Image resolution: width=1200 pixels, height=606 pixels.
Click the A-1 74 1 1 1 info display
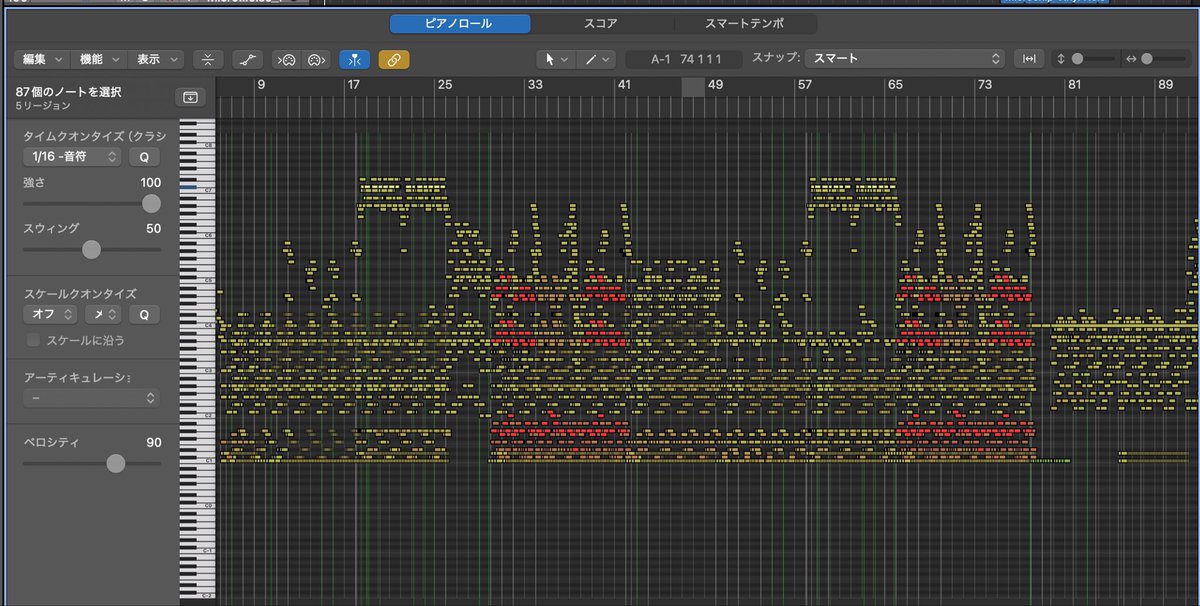tap(685, 60)
